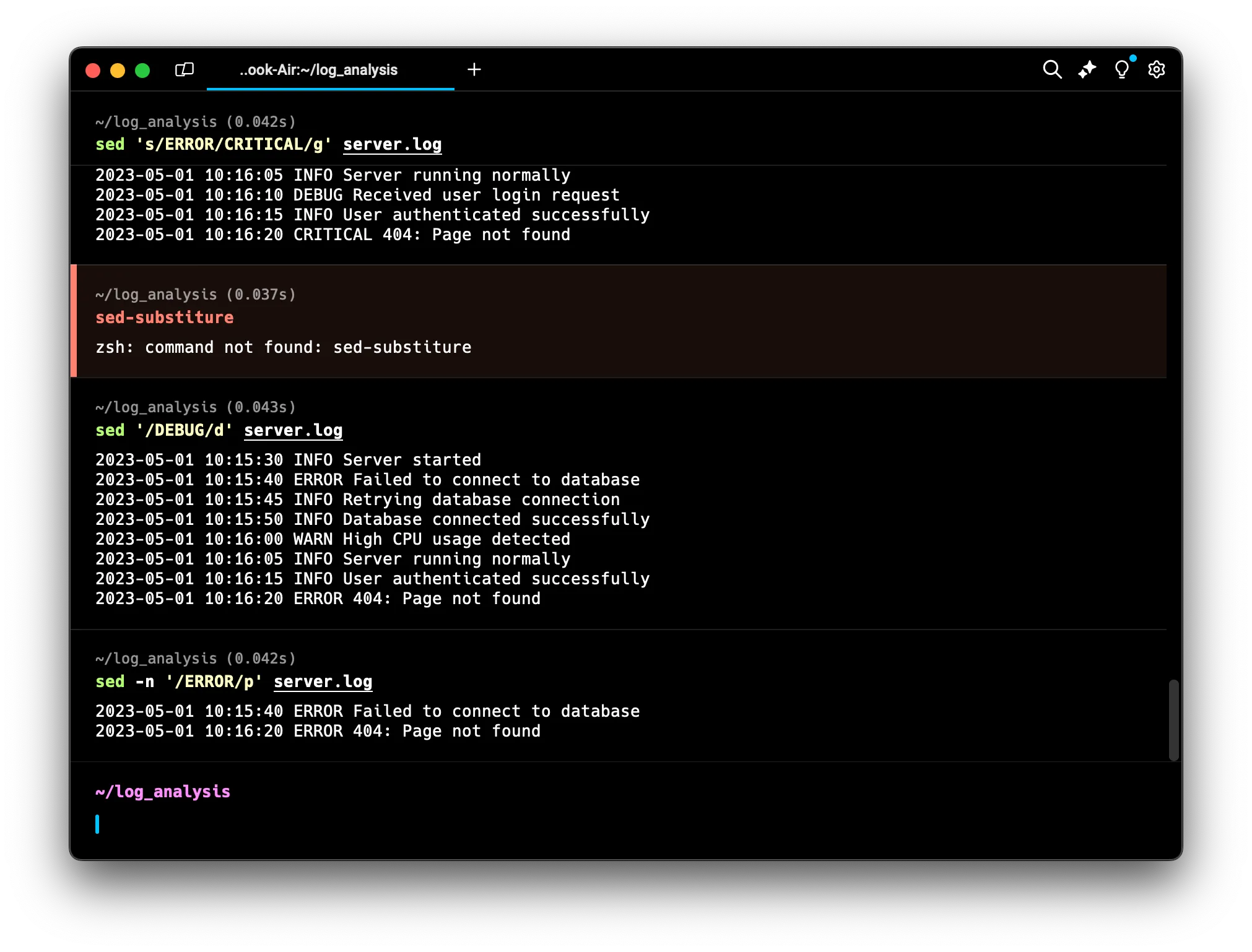1252x952 pixels.
Task: Open the lightbulb resource center icon
Action: [1121, 69]
